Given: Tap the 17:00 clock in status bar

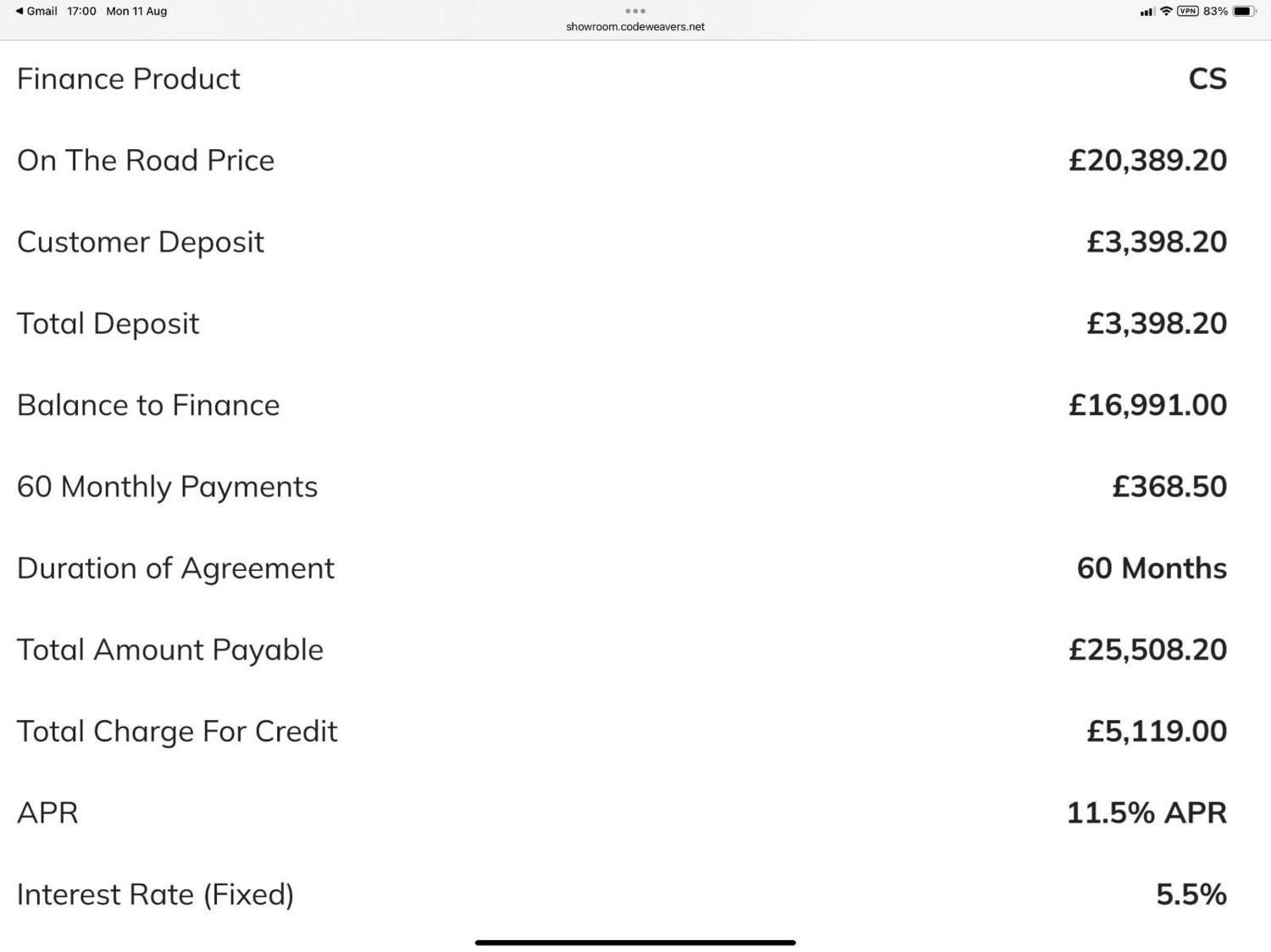Looking at the screenshot, I should point(81,11).
